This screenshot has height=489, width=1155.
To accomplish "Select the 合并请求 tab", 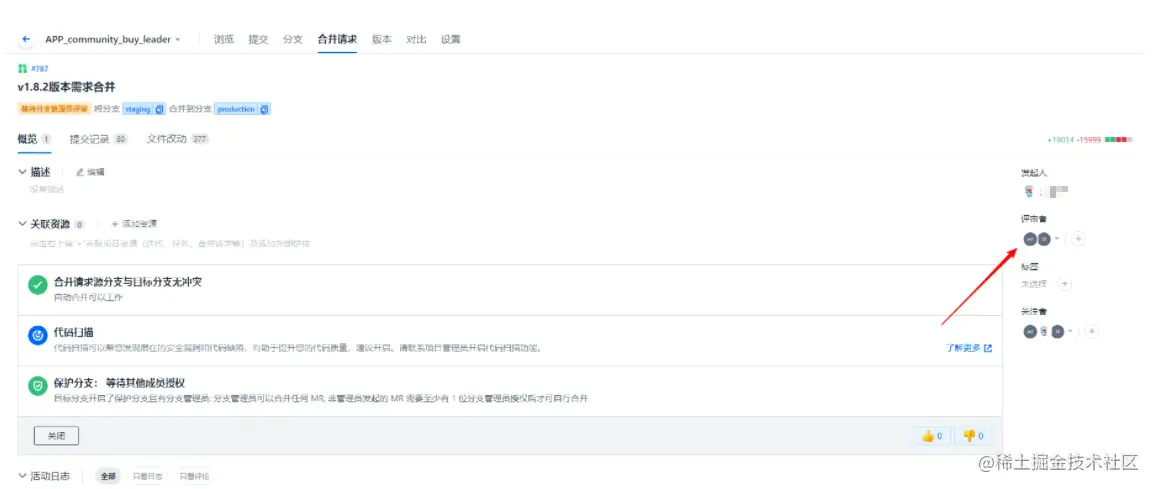I will 337,39.
